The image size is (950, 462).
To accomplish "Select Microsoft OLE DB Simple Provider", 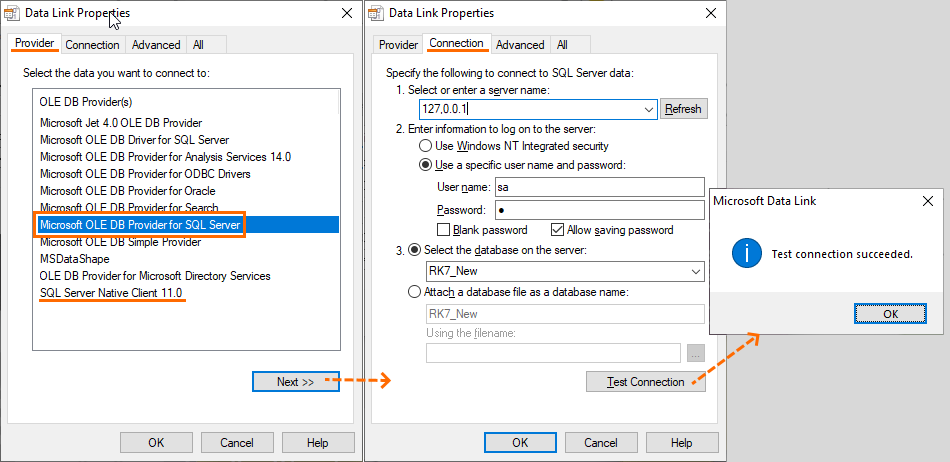I will pyautogui.click(x=121, y=242).
